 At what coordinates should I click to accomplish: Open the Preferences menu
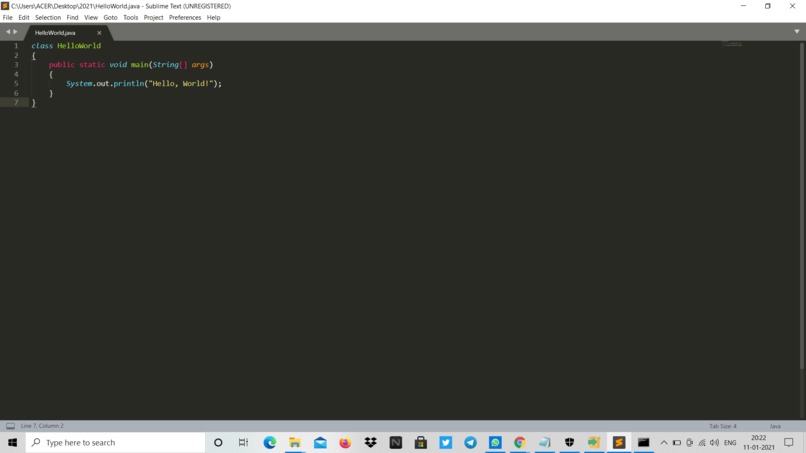[185, 17]
